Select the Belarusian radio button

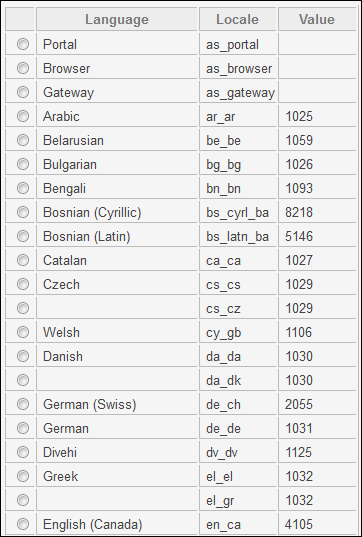(x=23, y=140)
